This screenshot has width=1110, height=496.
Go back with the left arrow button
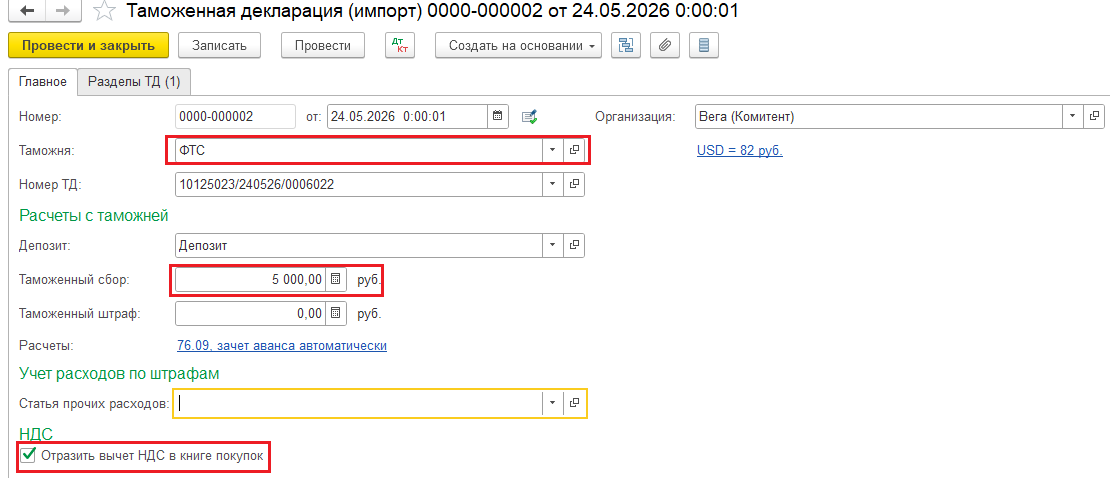pos(28,11)
